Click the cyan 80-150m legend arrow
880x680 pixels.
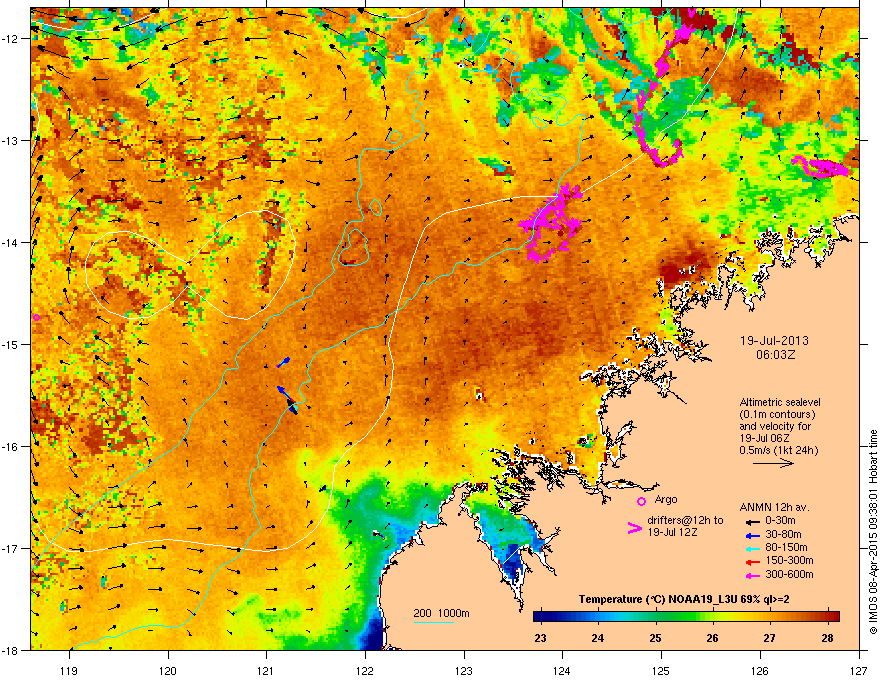point(752,548)
